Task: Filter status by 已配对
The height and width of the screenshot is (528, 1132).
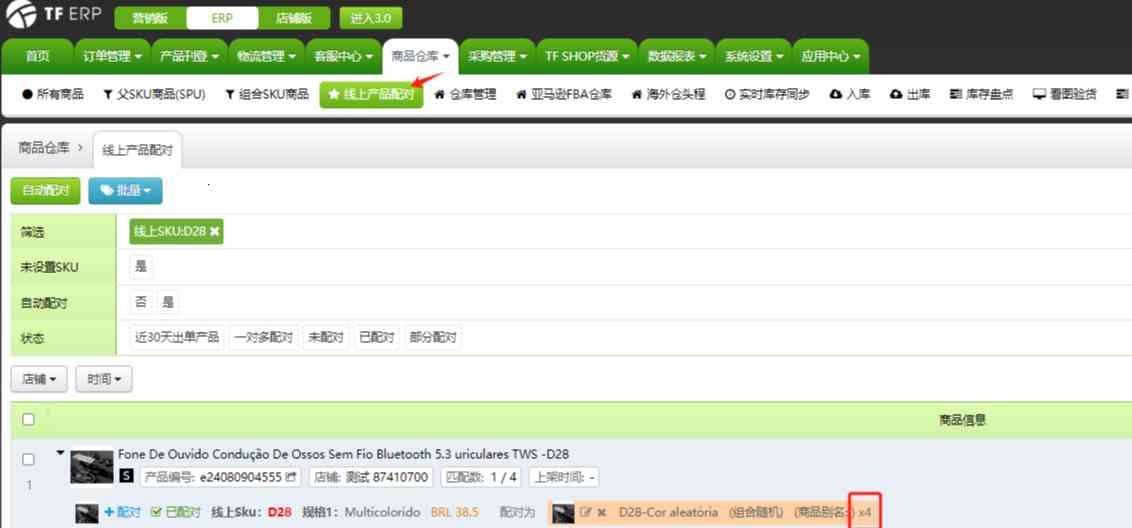Action: (x=377, y=337)
